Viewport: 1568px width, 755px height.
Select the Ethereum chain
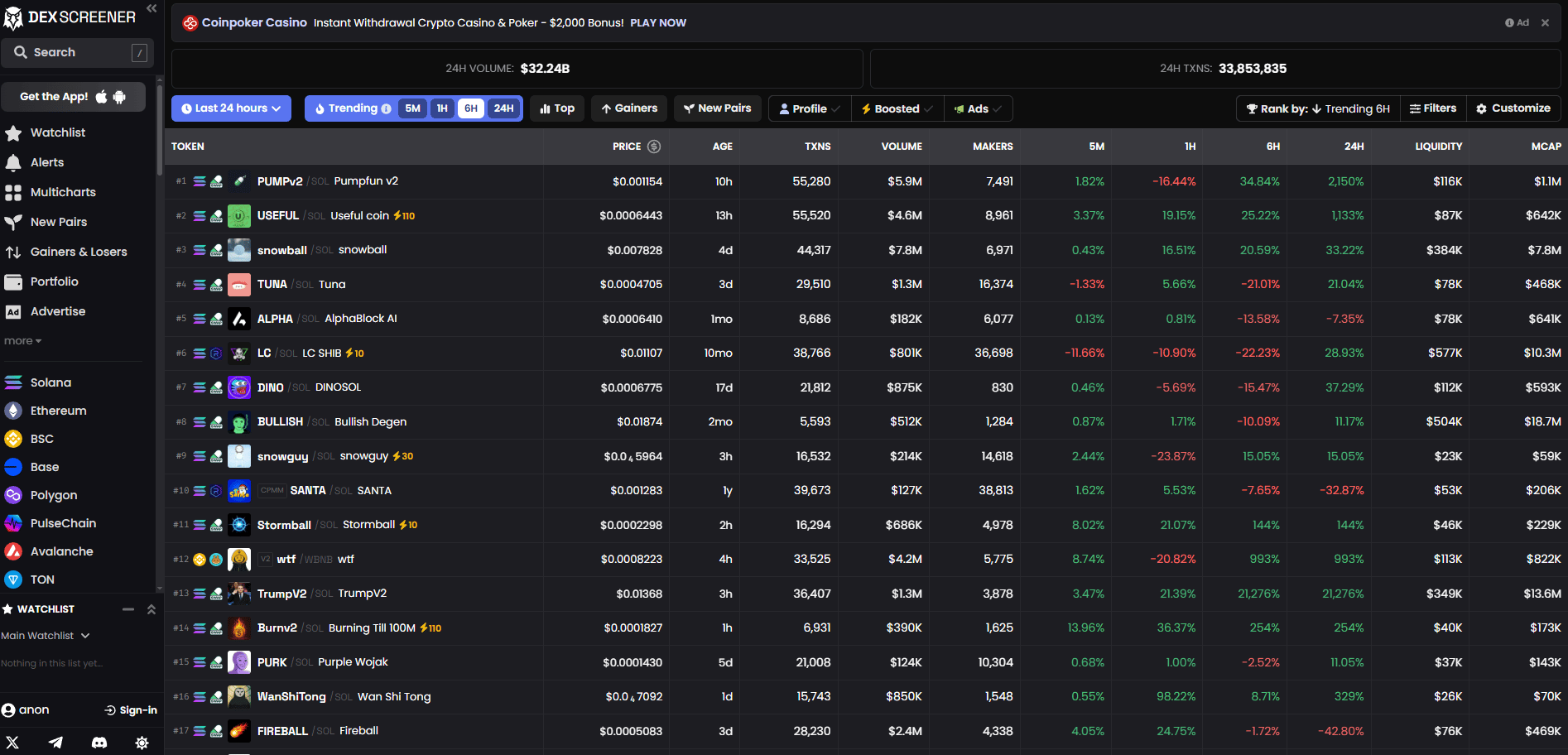46,411
